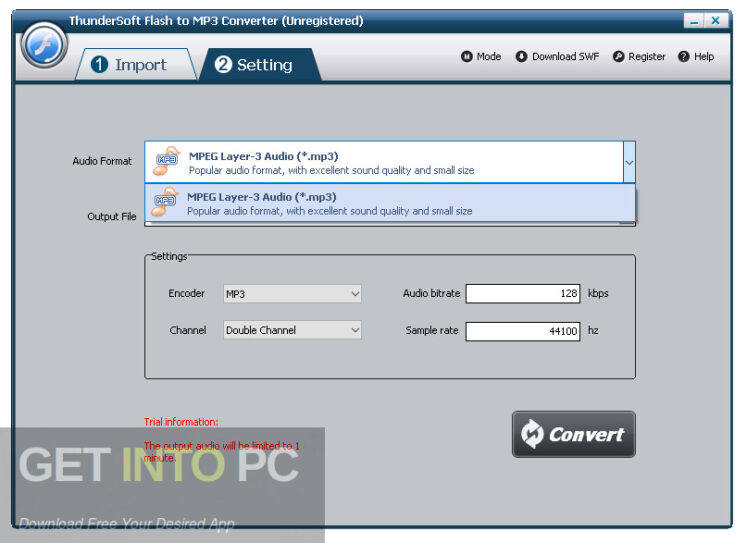Open the Help menu
This screenshot has height=543, width=747.
pyautogui.click(x=696, y=57)
